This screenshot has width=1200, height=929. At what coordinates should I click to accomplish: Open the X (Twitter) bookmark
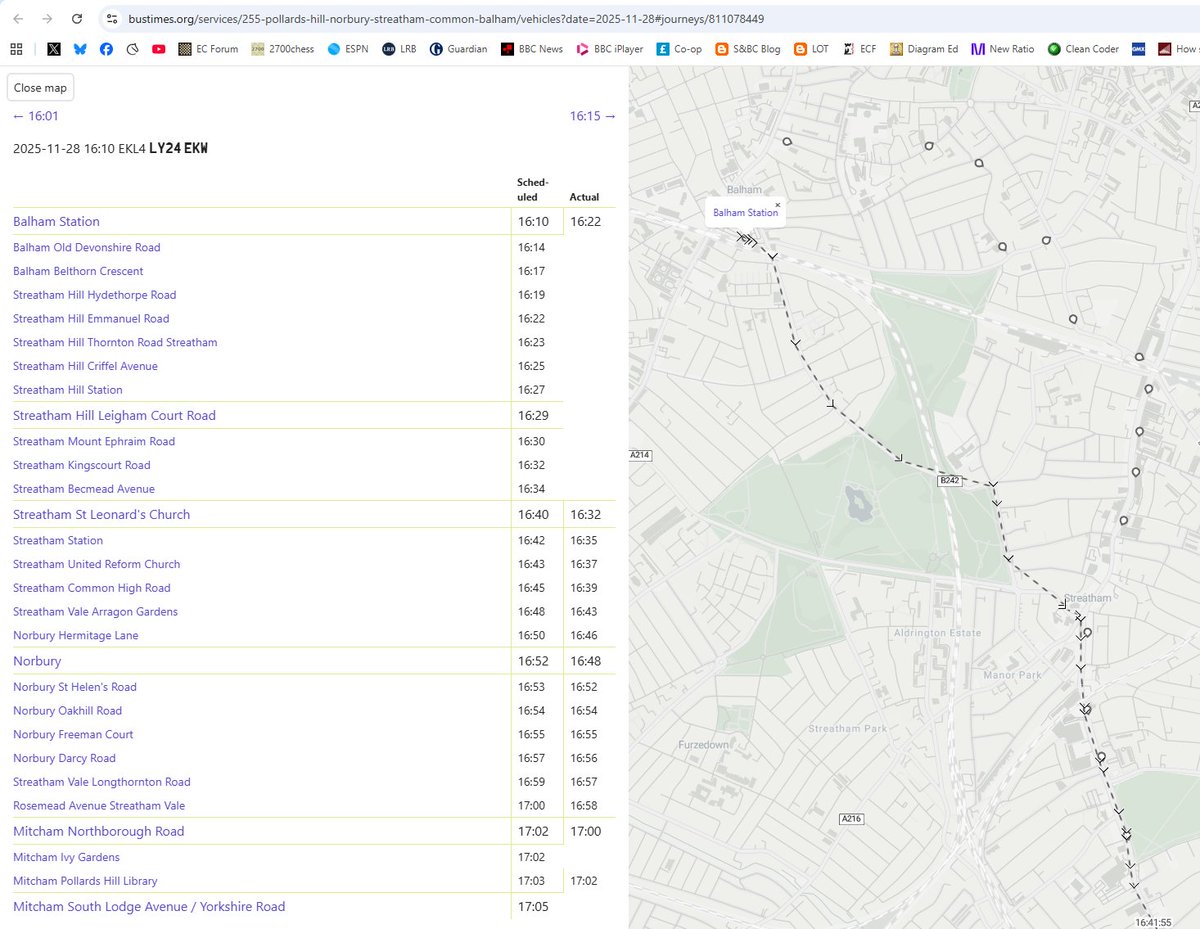(x=54, y=48)
